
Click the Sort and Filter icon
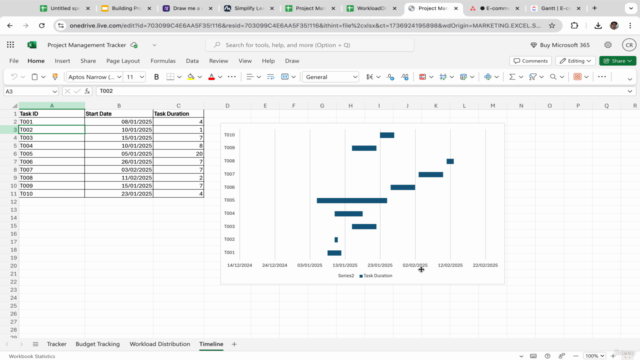point(533,77)
